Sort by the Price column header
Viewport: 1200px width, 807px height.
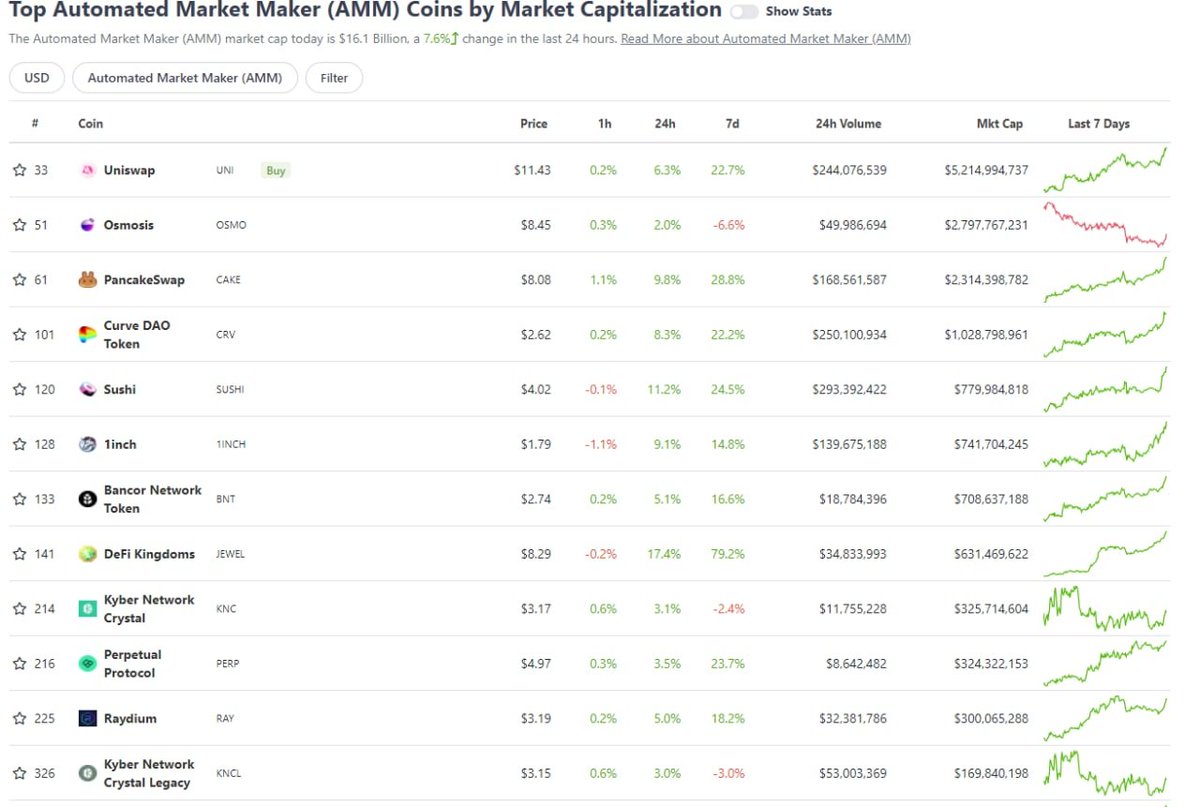coord(534,124)
